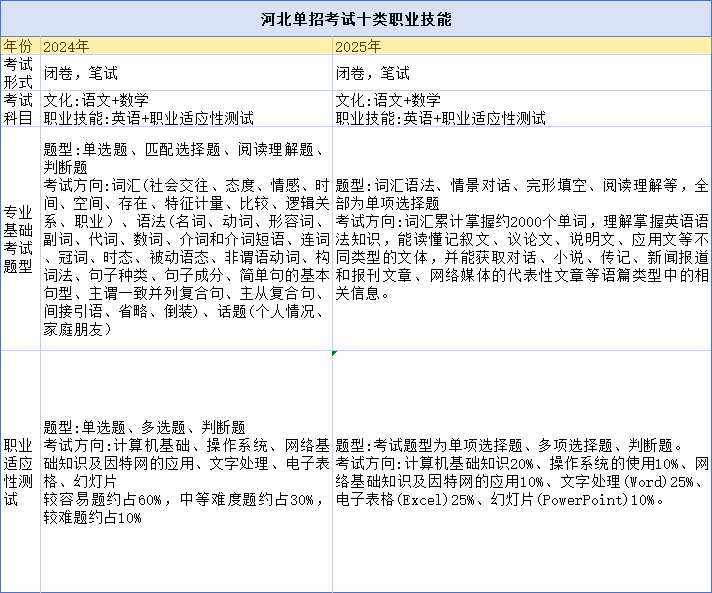The width and height of the screenshot is (712, 593).
Task: Click the text 职业技能:英语+职业适应性测试 under 2024
Action: tap(148, 118)
